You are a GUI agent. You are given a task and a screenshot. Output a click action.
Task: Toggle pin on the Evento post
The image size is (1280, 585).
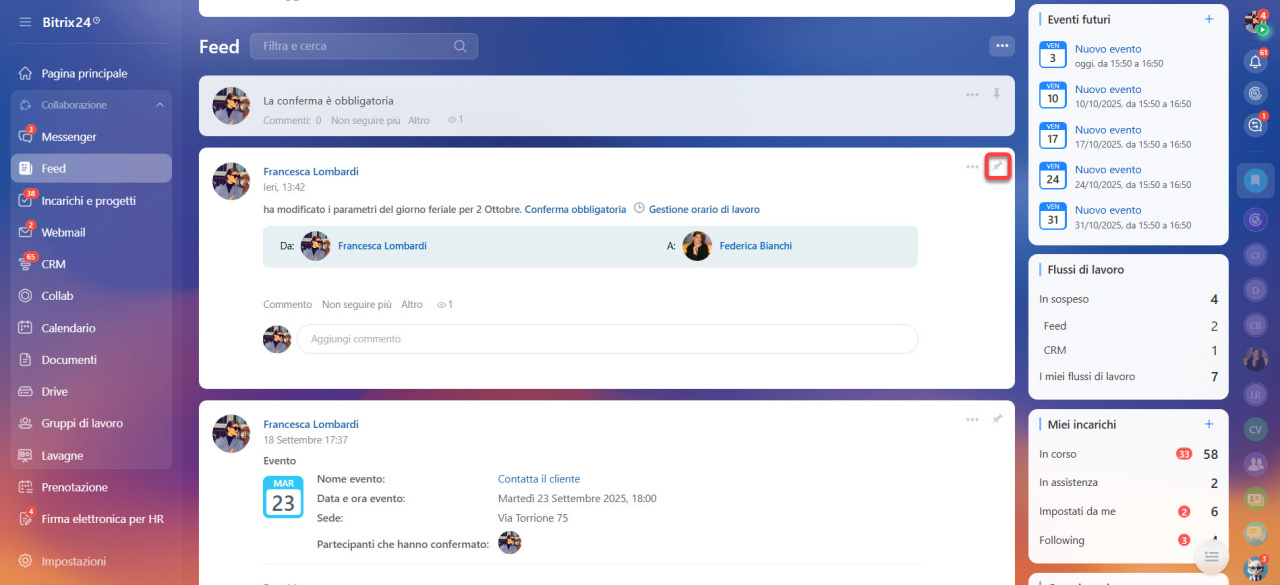pyautogui.click(x=996, y=419)
